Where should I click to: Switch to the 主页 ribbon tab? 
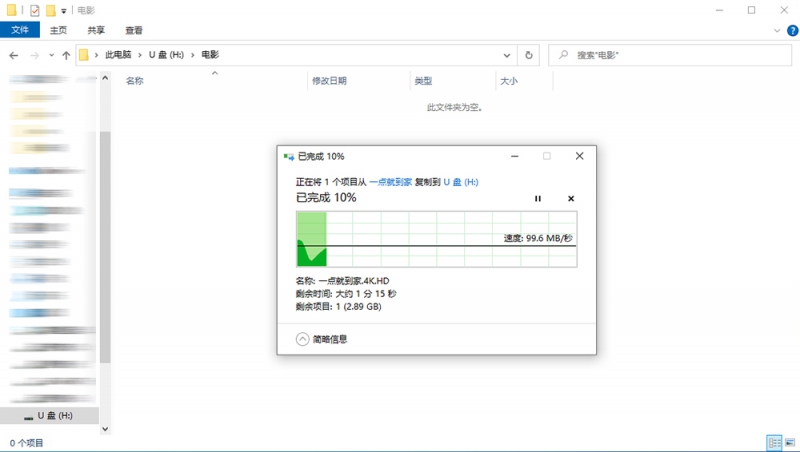pyautogui.click(x=58, y=30)
